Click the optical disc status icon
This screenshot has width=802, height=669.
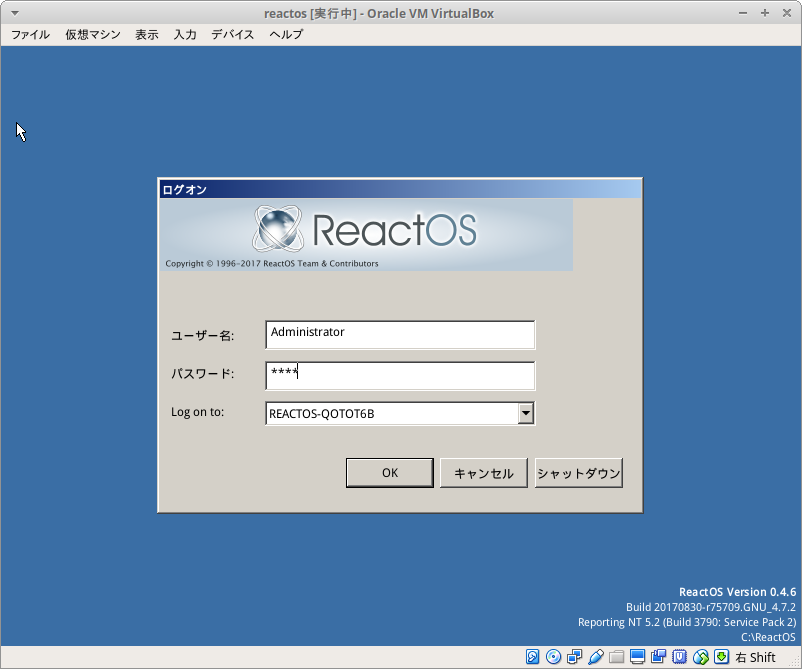click(553, 657)
